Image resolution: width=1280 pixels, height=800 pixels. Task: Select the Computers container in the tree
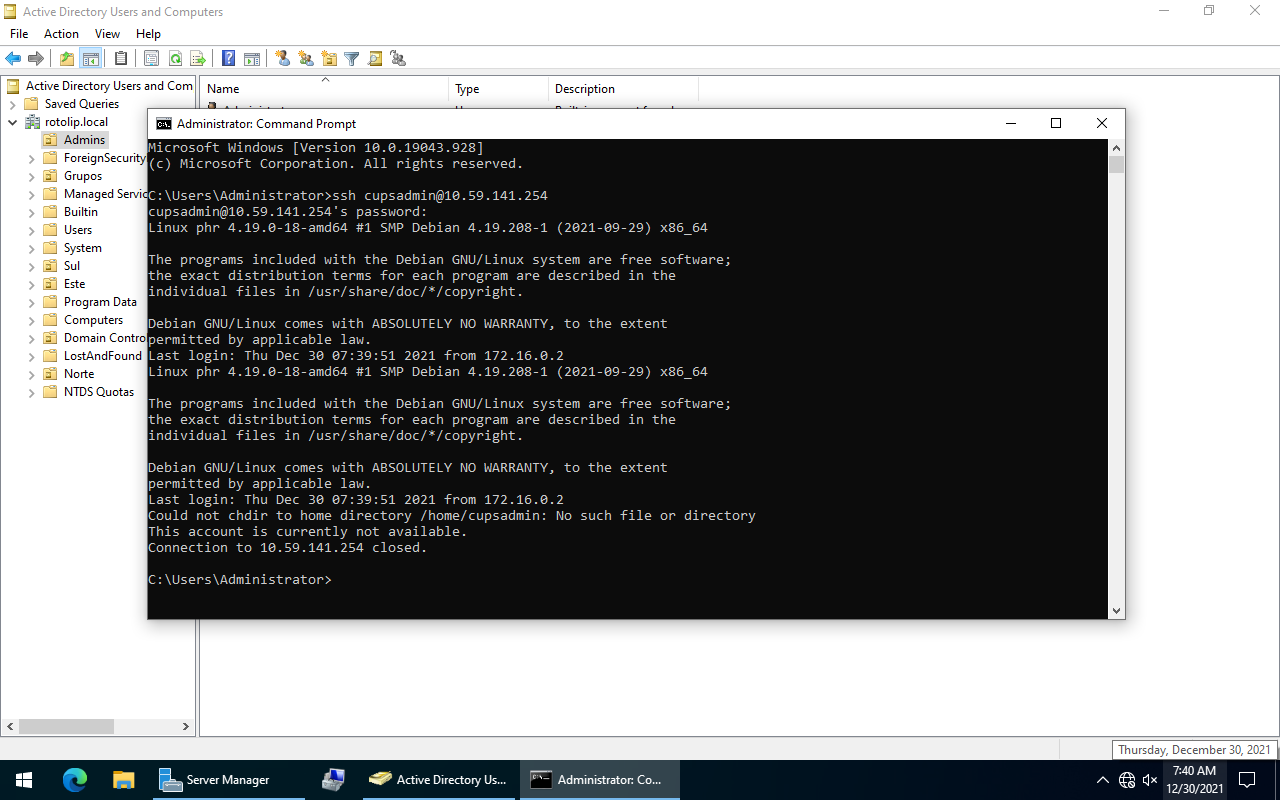pyautogui.click(x=93, y=320)
